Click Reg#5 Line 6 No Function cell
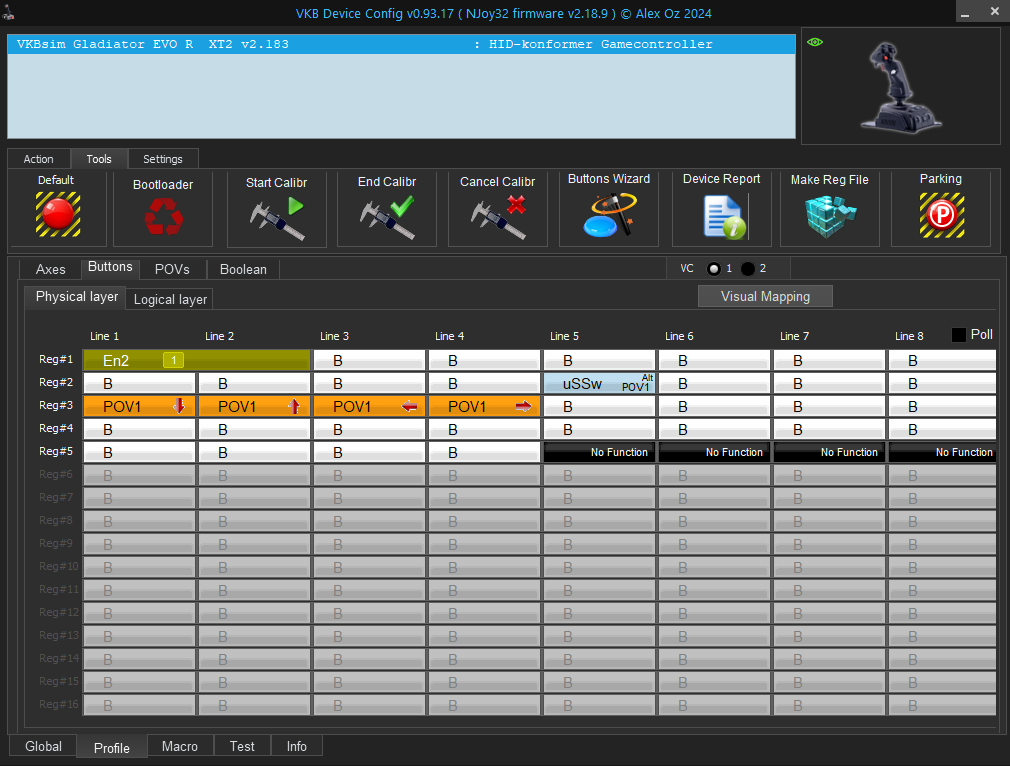 point(714,452)
